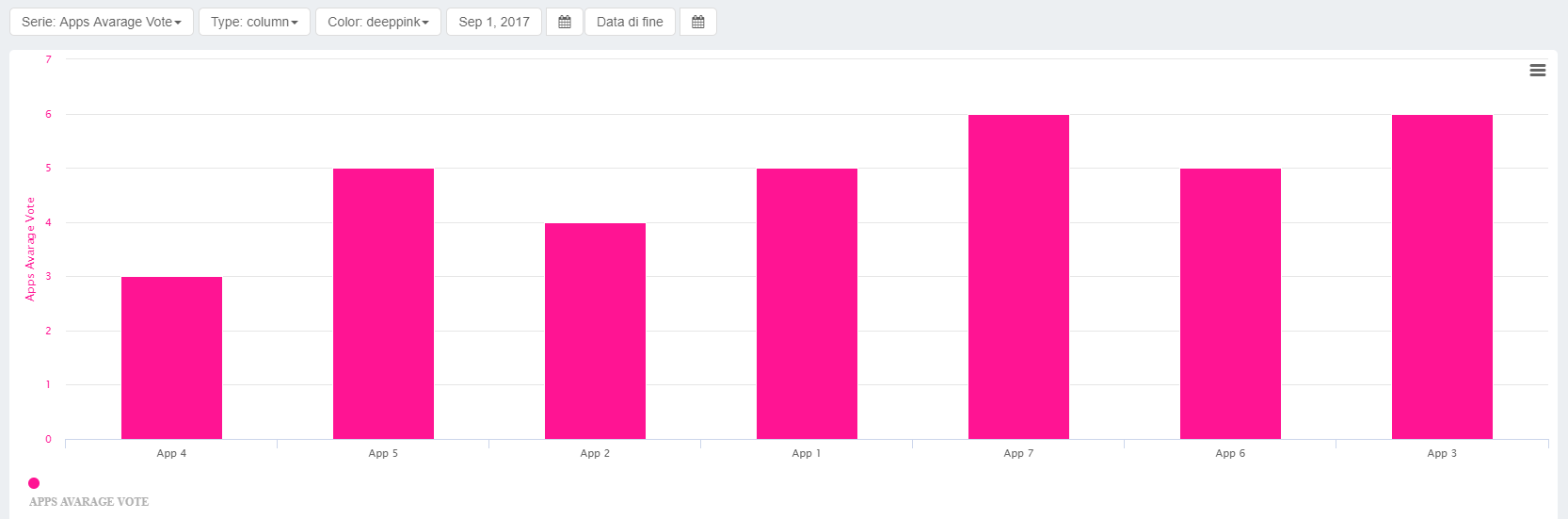Open the Type: column dropdown
Screen dimensions: 1568x519
(x=254, y=22)
